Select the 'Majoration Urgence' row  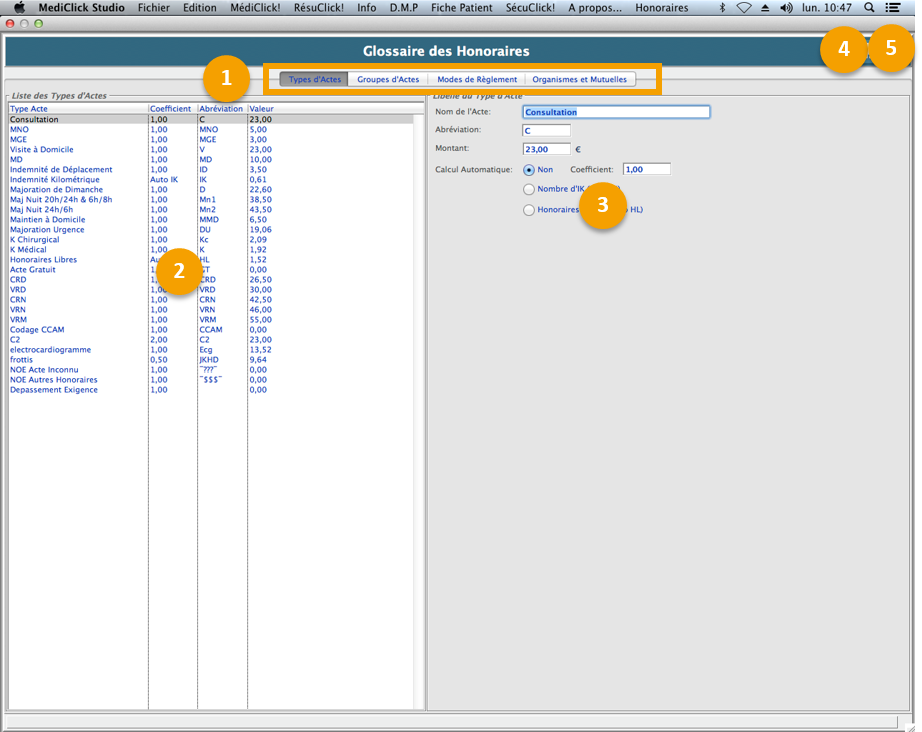(x=46, y=230)
